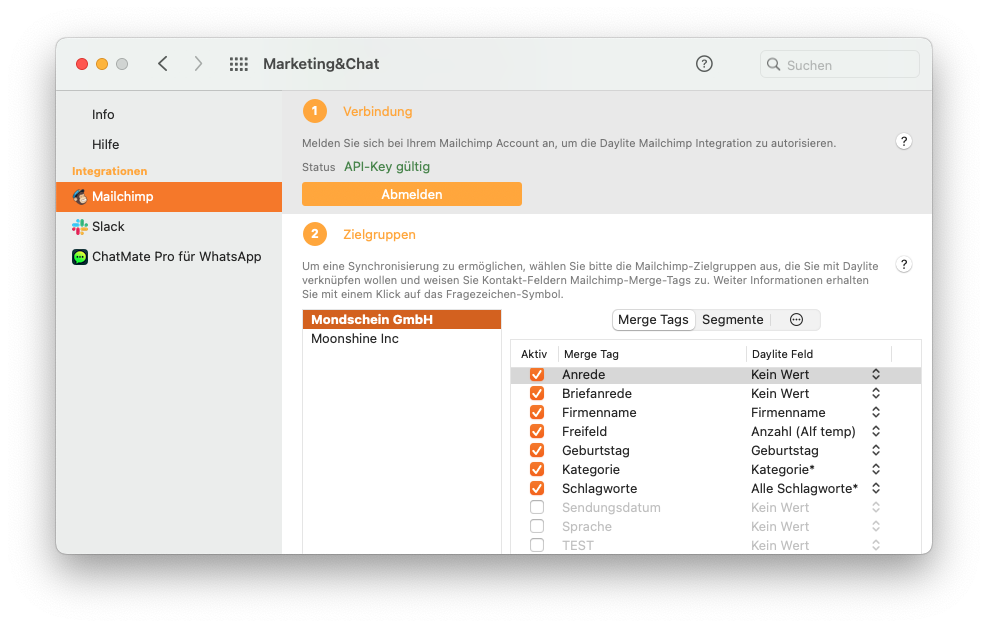Uncheck Aktiv for Geburtstag
This screenshot has height=628, width=988.
pyautogui.click(x=537, y=450)
